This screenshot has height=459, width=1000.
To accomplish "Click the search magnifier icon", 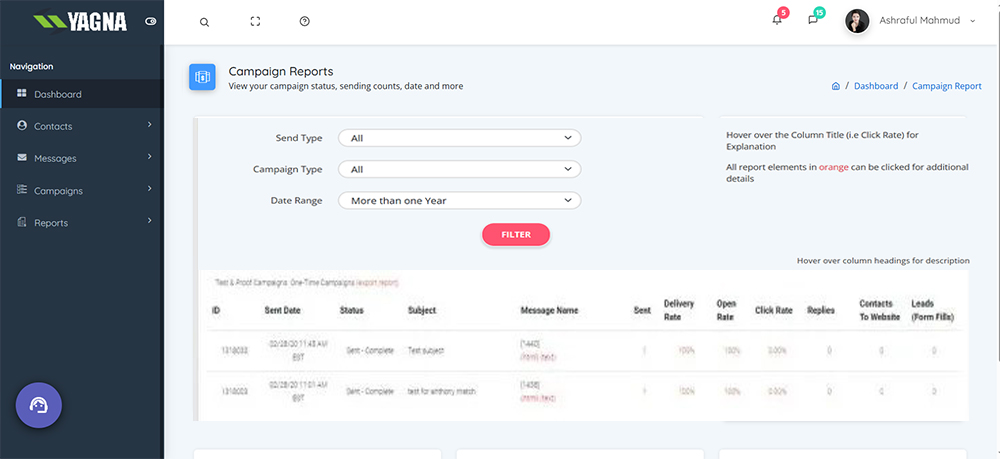I will 204,22.
